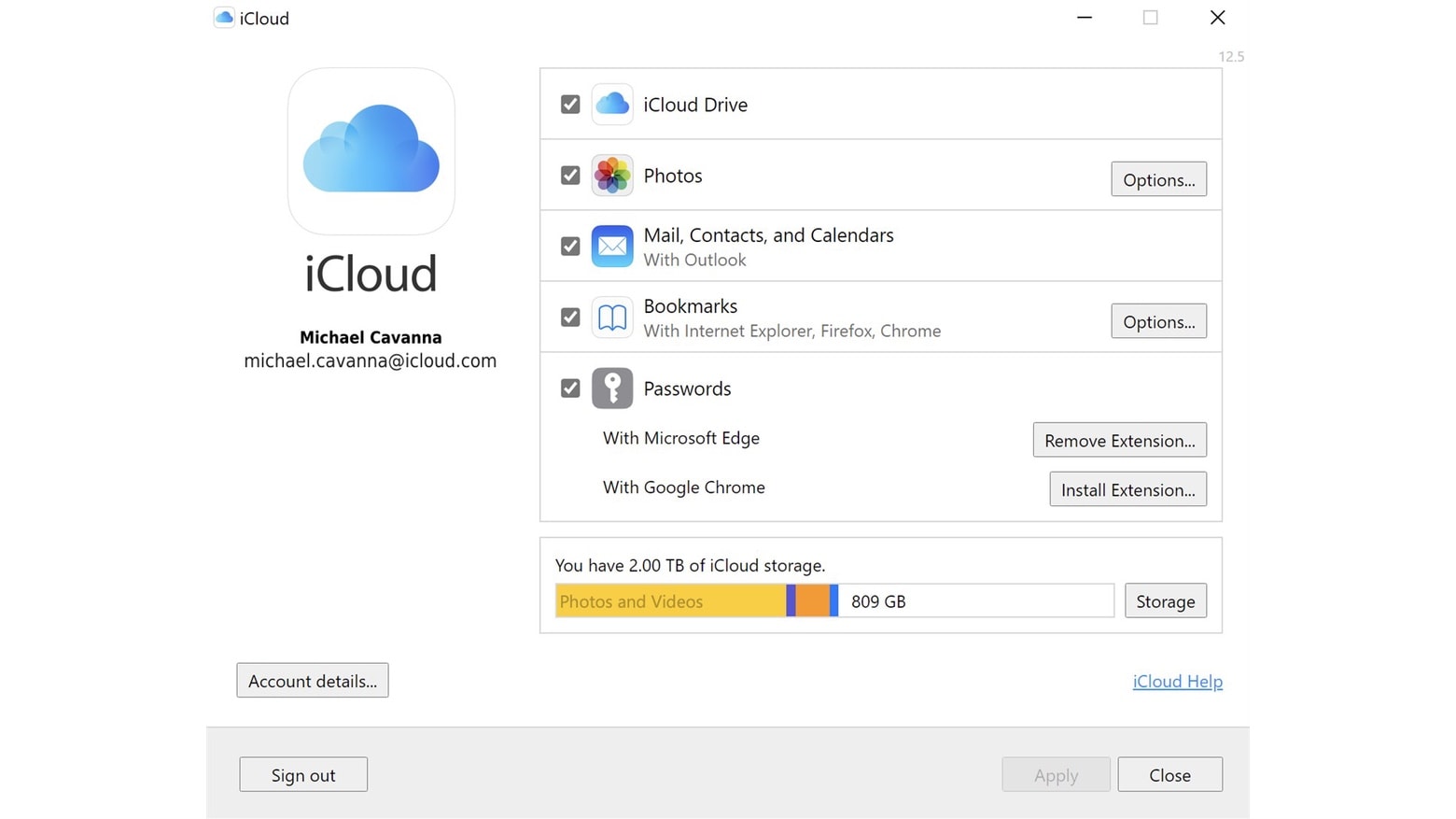Uncheck Mail, Contacts, and Calendars

click(x=569, y=246)
